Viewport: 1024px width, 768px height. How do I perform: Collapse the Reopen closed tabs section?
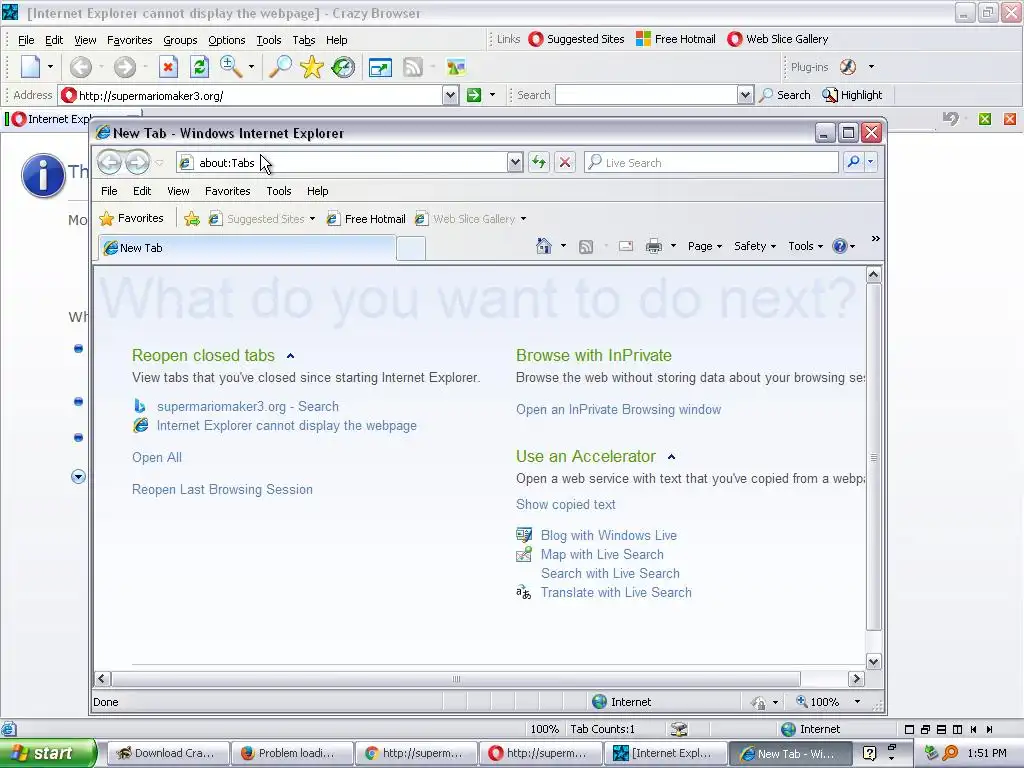[x=291, y=356]
